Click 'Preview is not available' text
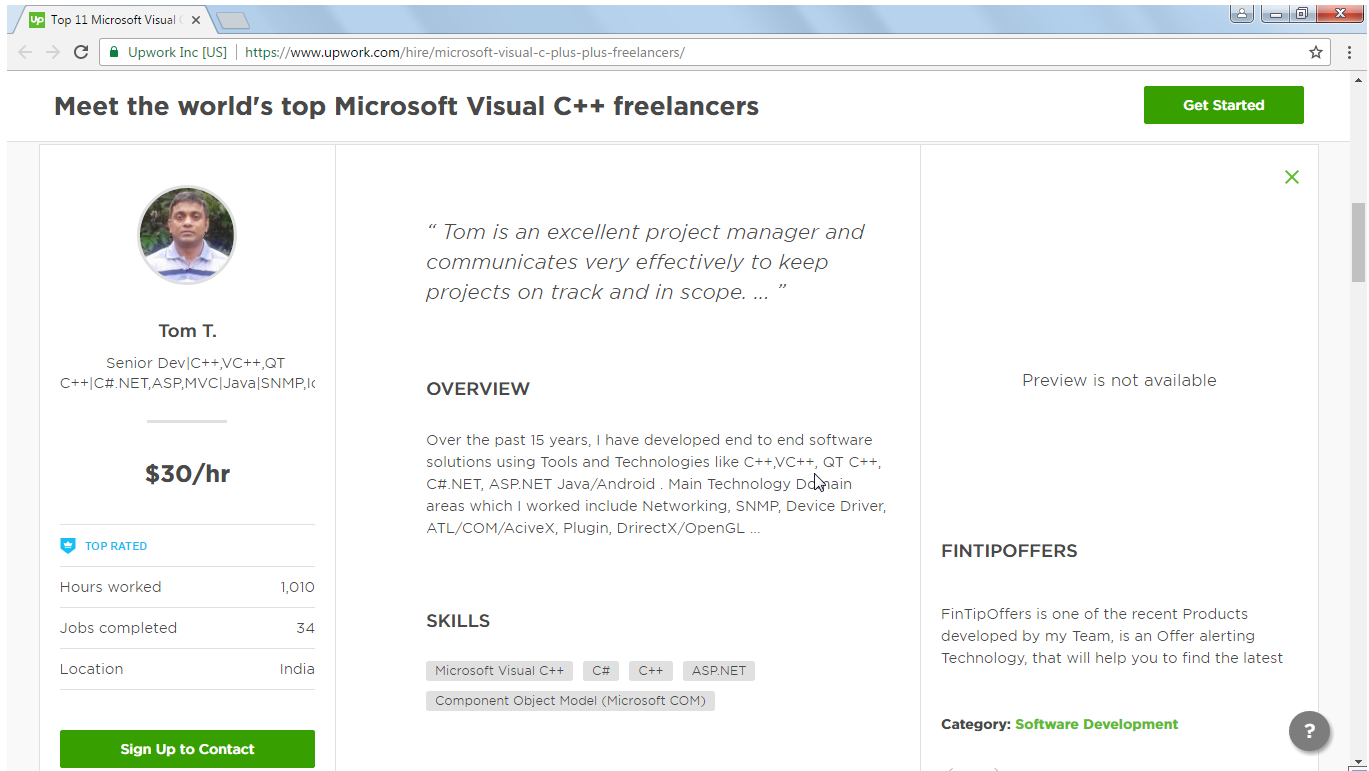 point(1119,380)
